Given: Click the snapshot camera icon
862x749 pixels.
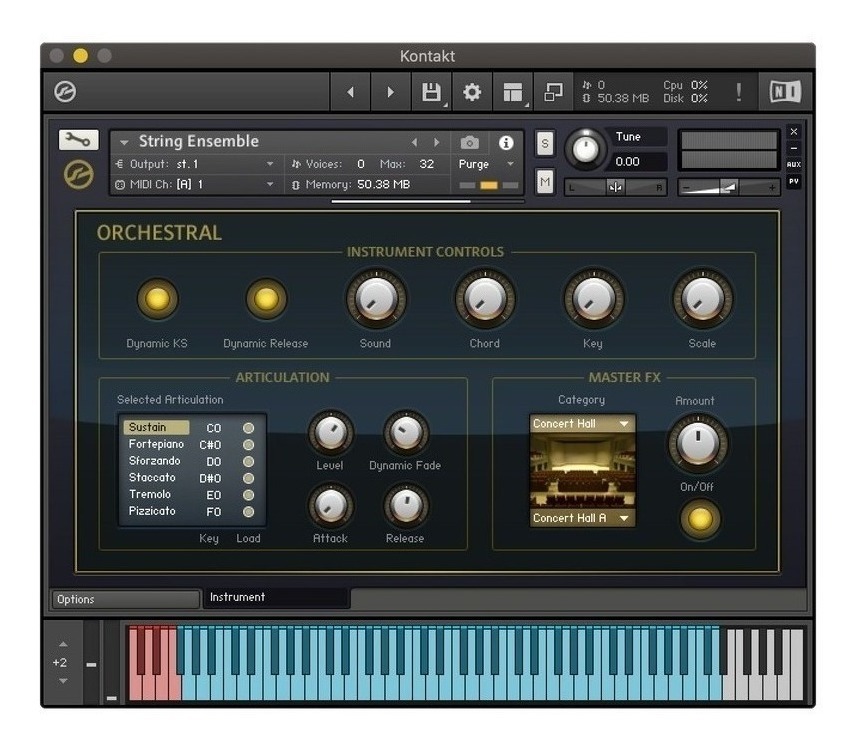Looking at the screenshot, I should 469,143.
